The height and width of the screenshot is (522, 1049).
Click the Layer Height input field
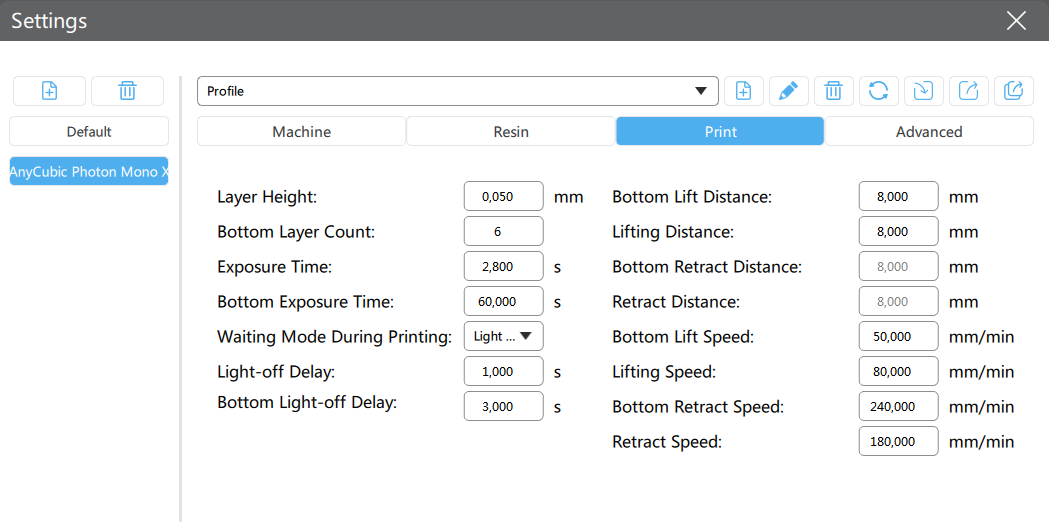point(504,197)
